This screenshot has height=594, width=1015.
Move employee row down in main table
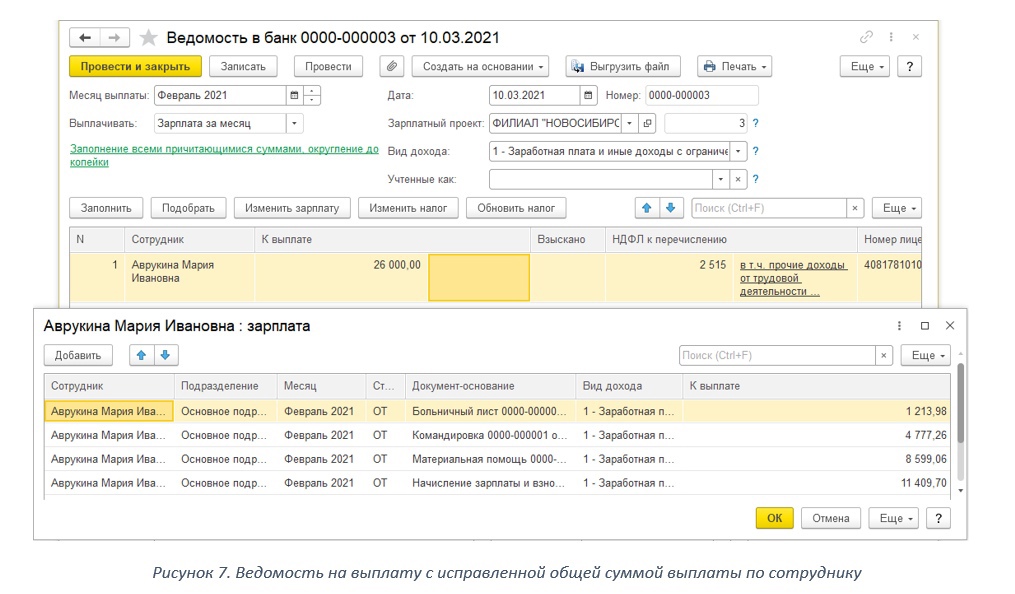click(671, 208)
